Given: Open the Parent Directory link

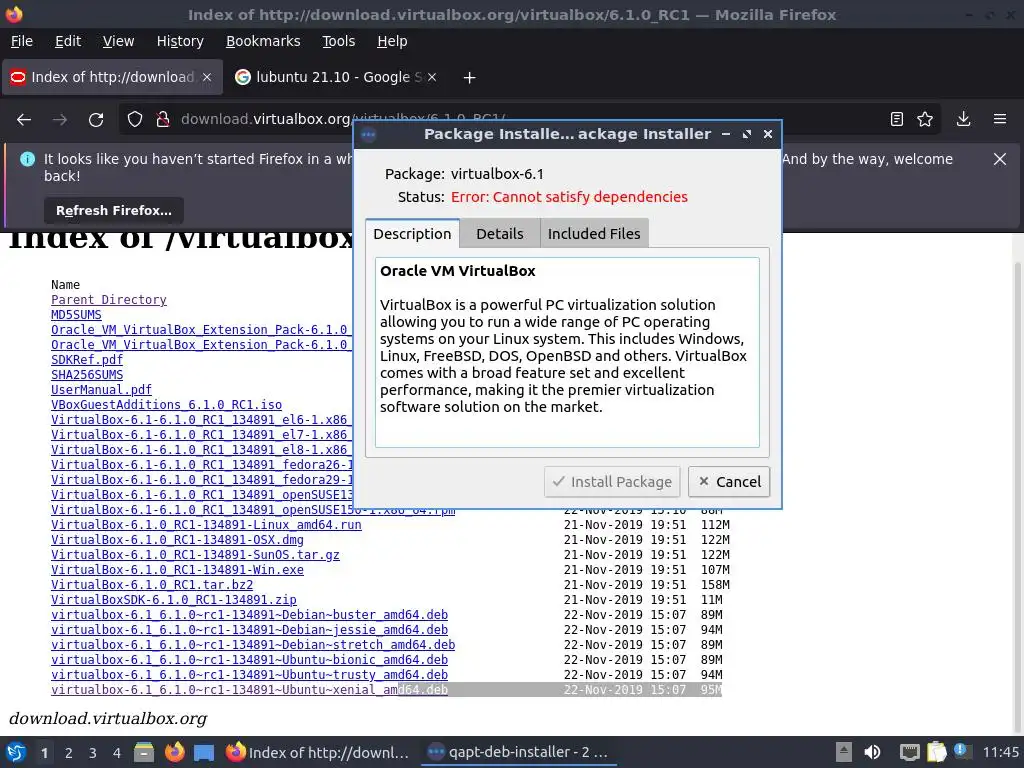Looking at the screenshot, I should pyautogui.click(x=109, y=300).
